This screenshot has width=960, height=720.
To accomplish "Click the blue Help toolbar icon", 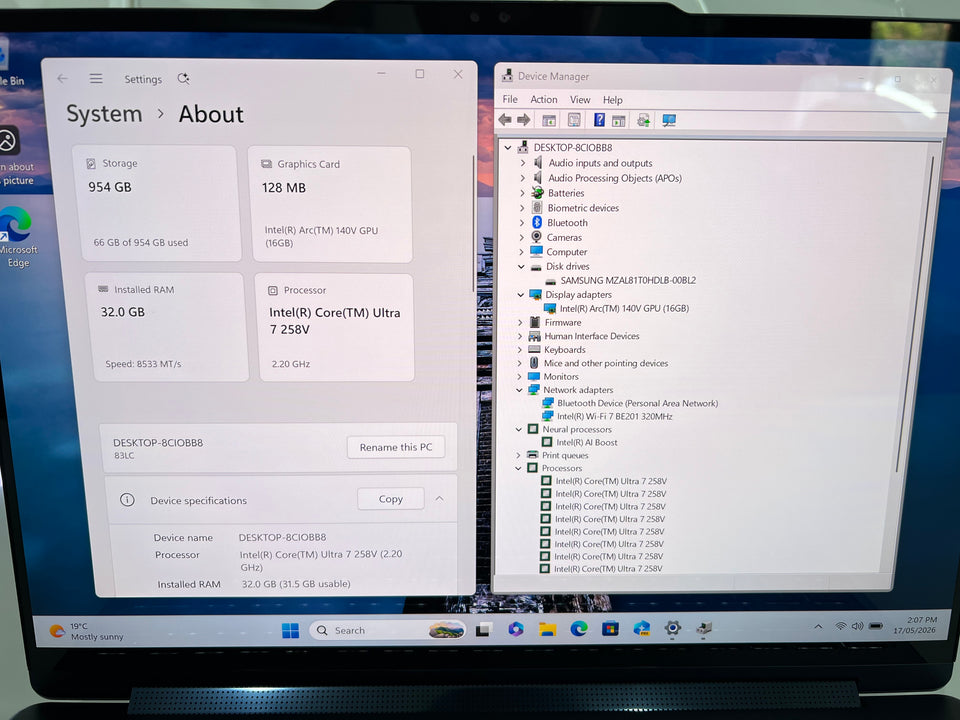I will pos(599,119).
